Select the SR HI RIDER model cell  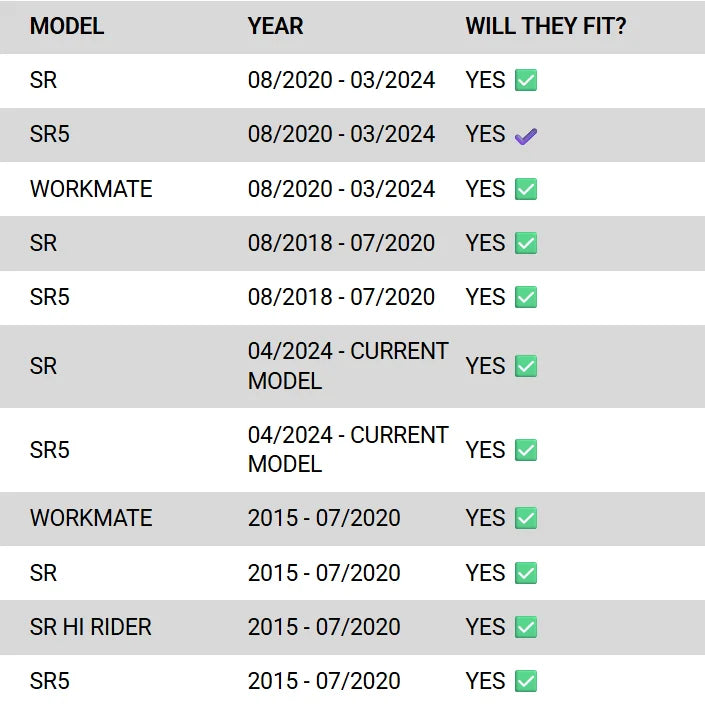click(x=91, y=627)
